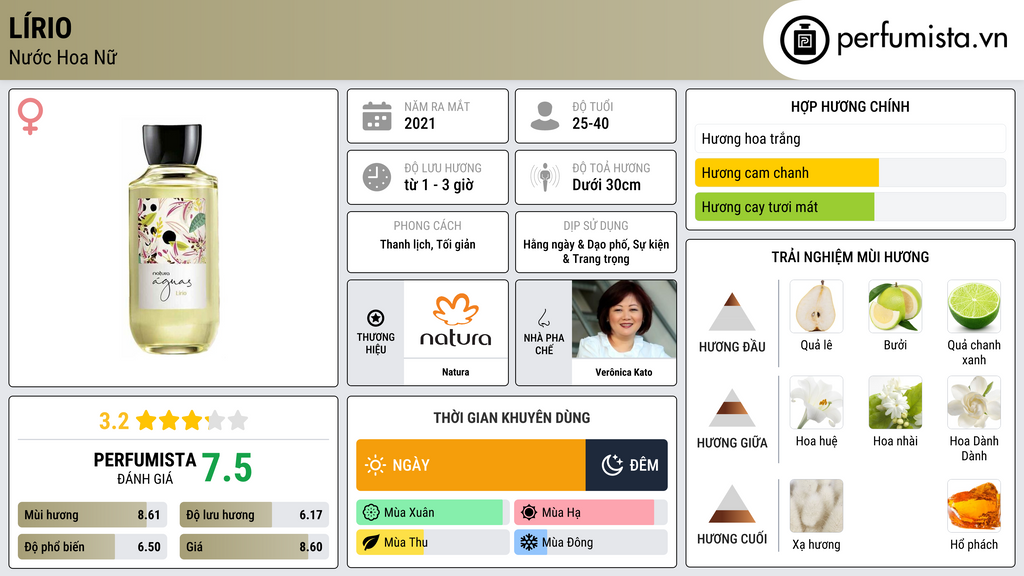Click the sun icon in the Ngày bar
The image size is (1024, 576).
[x=375, y=465]
